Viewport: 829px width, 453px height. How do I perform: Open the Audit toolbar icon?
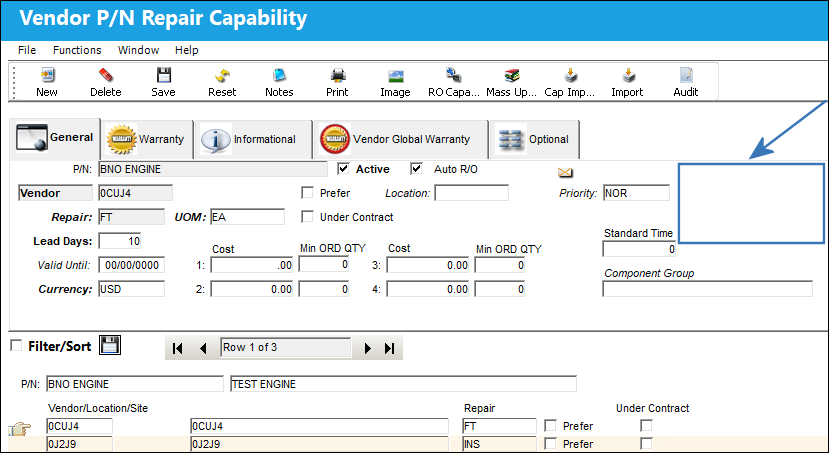(686, 76)
